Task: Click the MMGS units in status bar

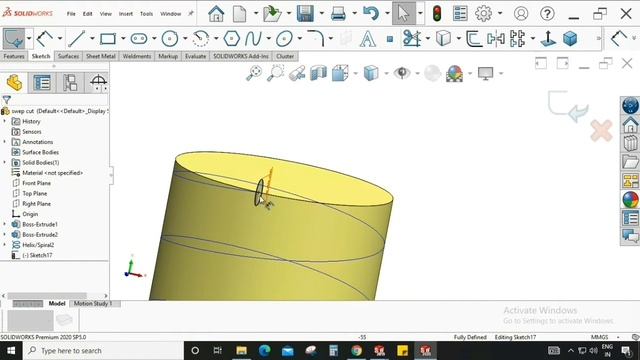Action: pyautogui.click(x=599, y=337)
